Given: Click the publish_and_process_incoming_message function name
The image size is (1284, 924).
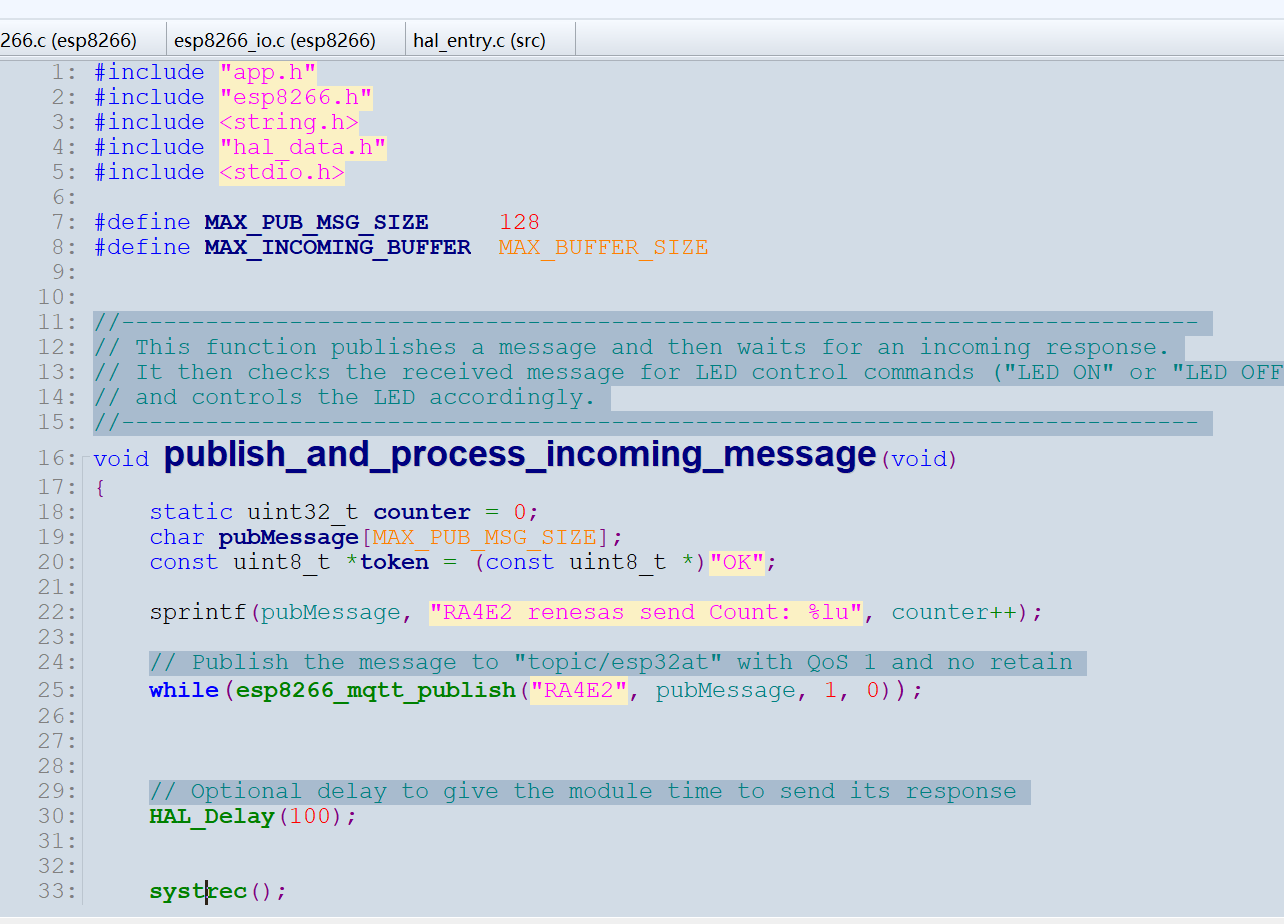Looking at the screenshot, I should (x=520, y=454).
